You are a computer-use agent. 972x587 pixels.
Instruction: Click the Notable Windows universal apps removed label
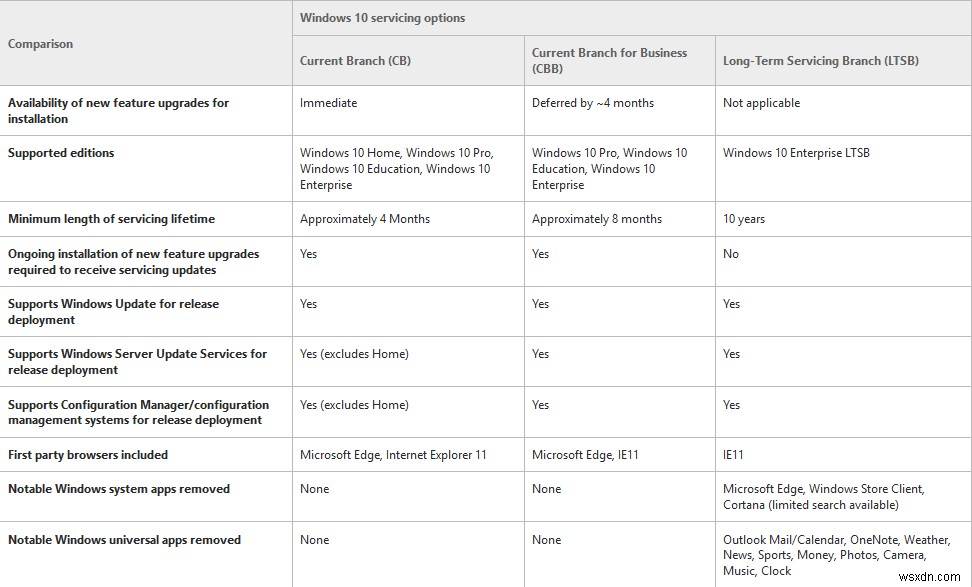124,540
